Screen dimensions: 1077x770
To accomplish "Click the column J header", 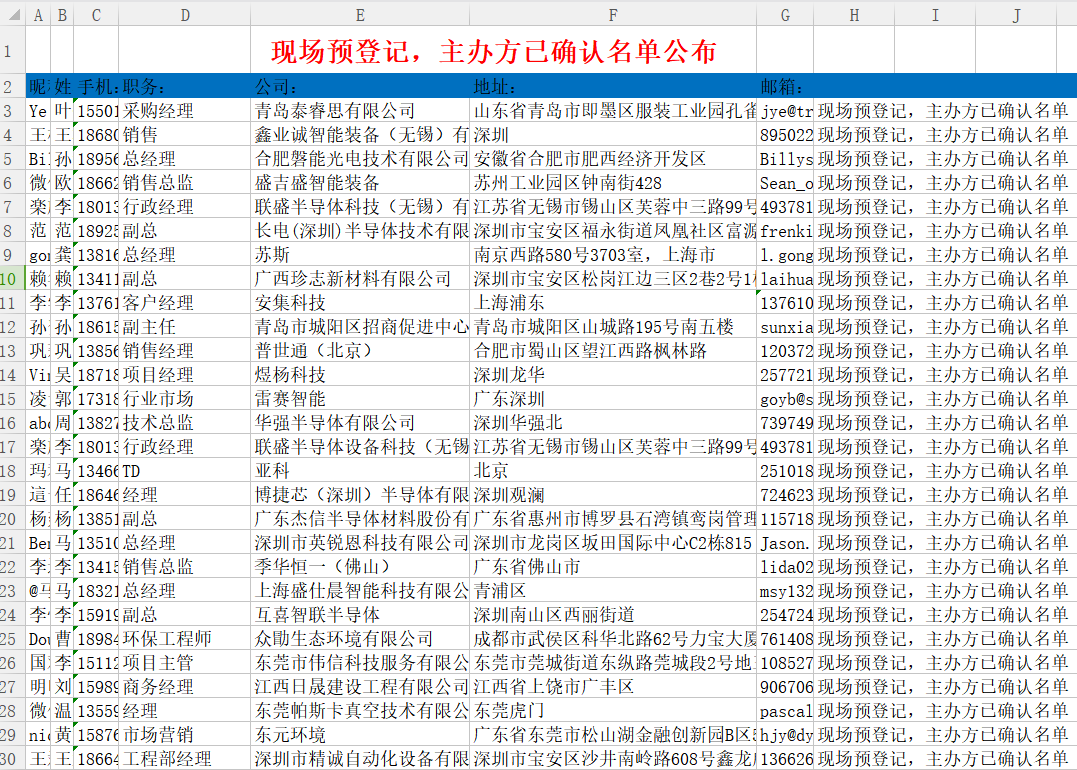I will tap(1016, 15).
